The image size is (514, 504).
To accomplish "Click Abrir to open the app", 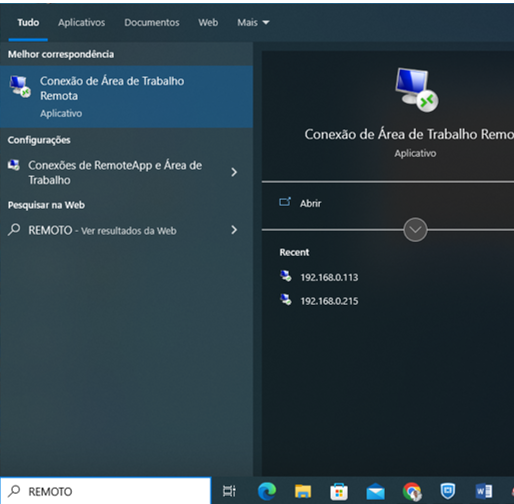I will [310, 203].
